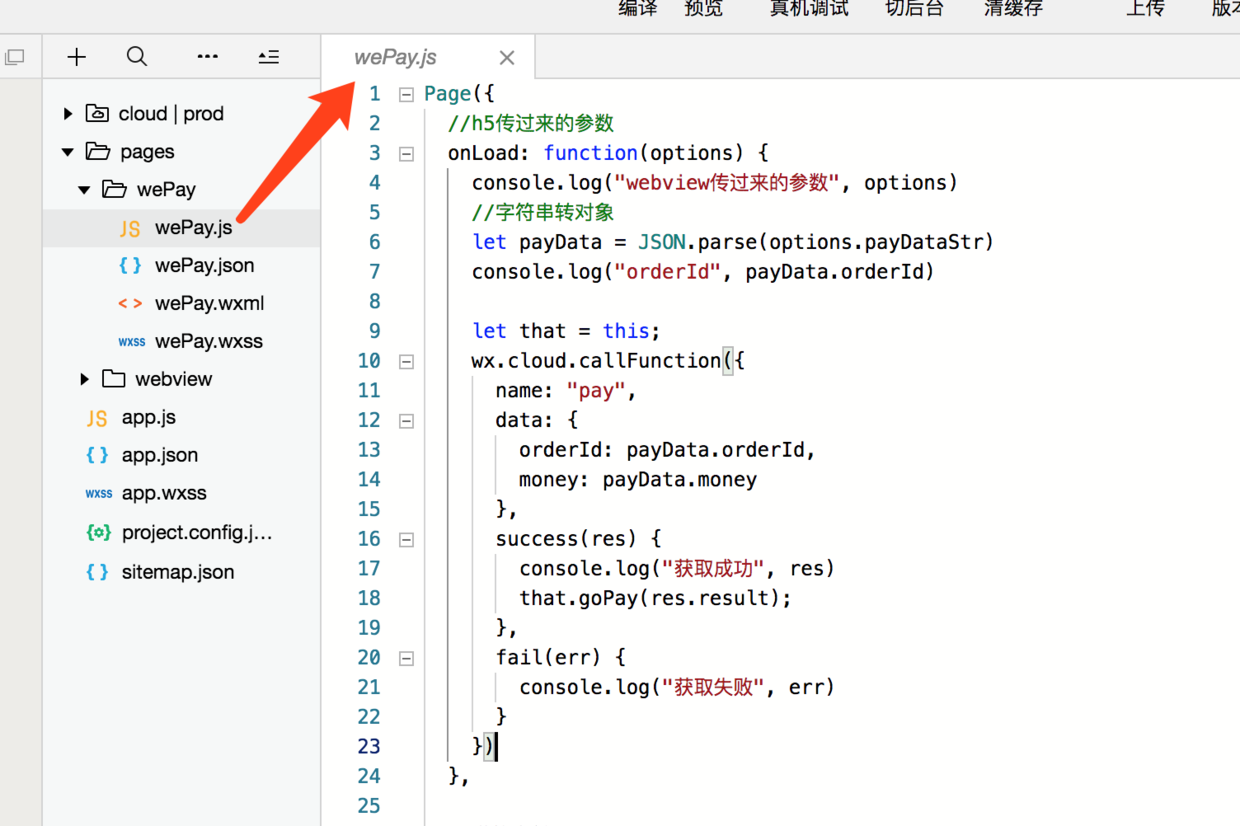
Task: Click the "获取失败" string on line 21
Action: pyautogui.click(x=715, y=687)
